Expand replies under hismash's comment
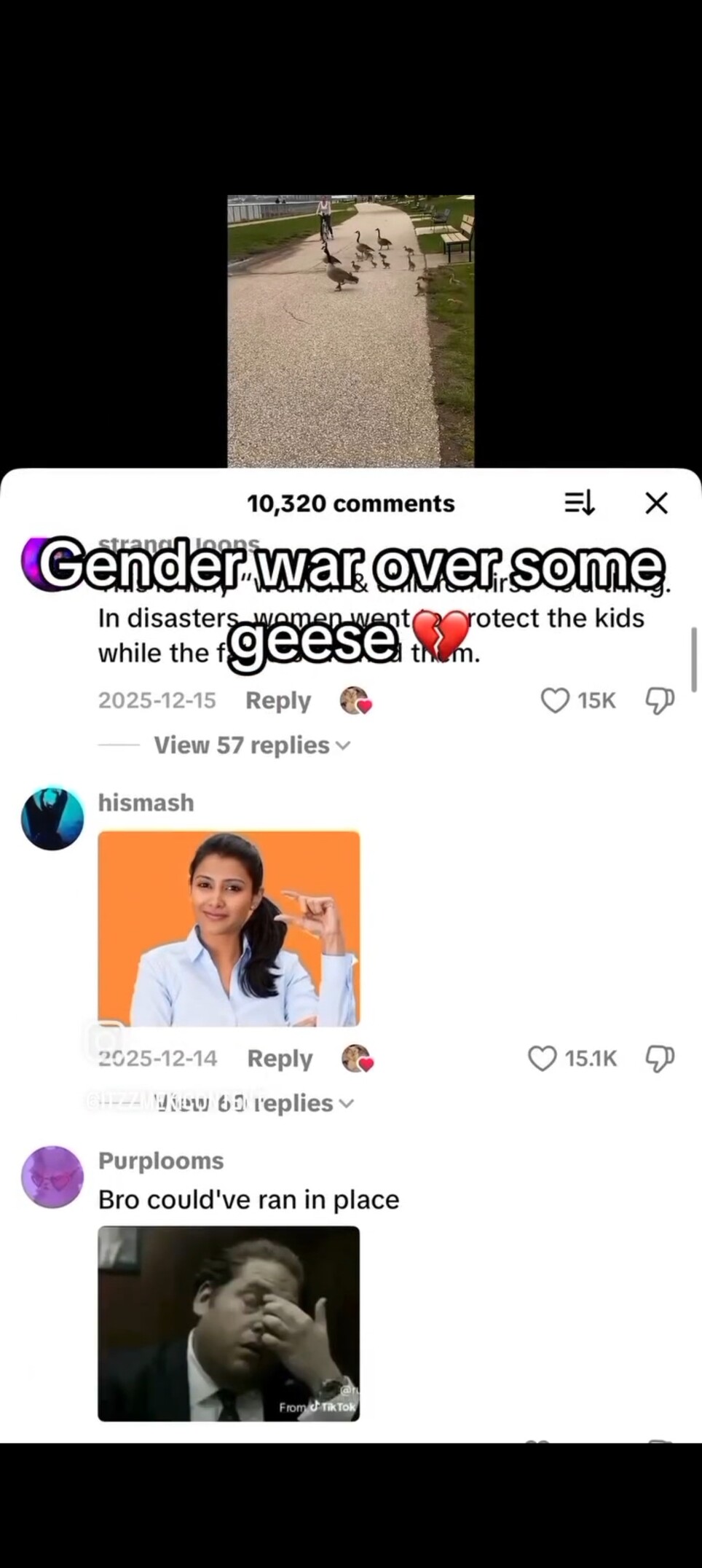This screenshot has height=1568, width=702. point(252,1103)
